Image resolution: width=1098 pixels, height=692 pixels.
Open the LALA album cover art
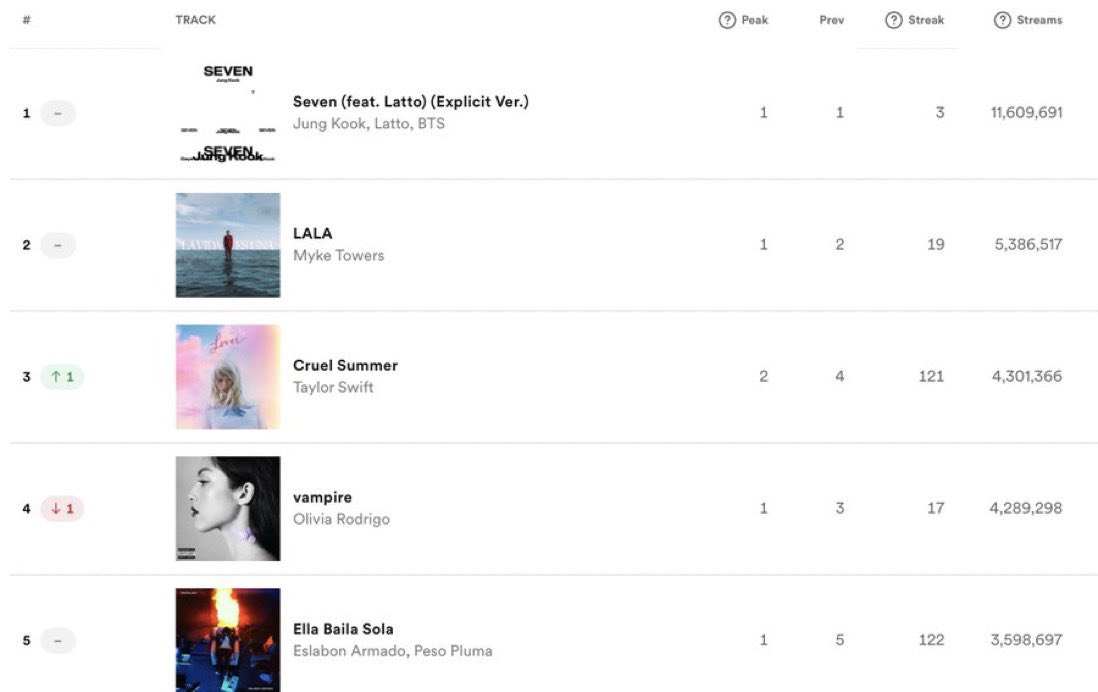(228, 245)
